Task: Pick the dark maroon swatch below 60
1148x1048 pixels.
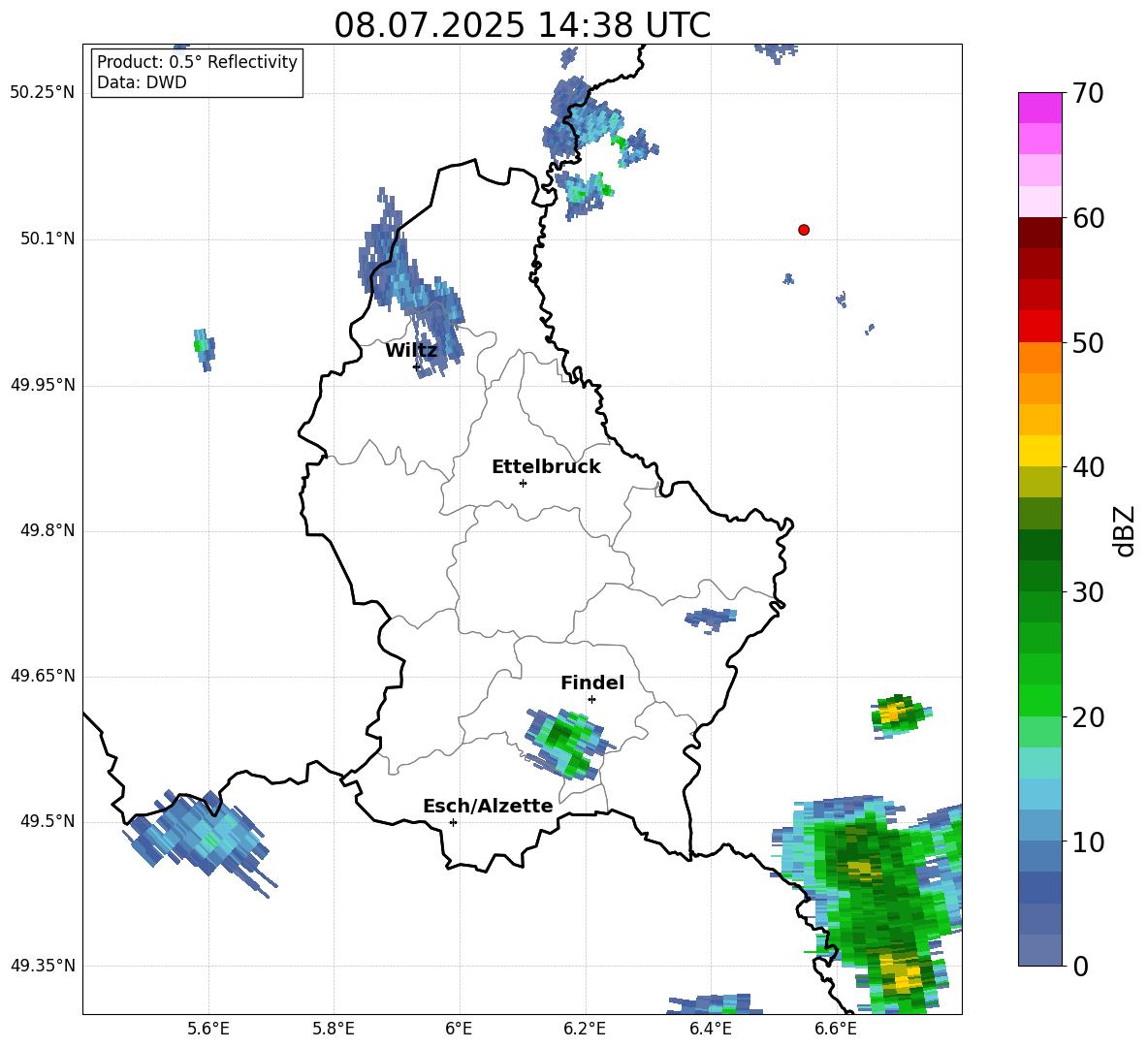Action: [x=1039, y=233]
